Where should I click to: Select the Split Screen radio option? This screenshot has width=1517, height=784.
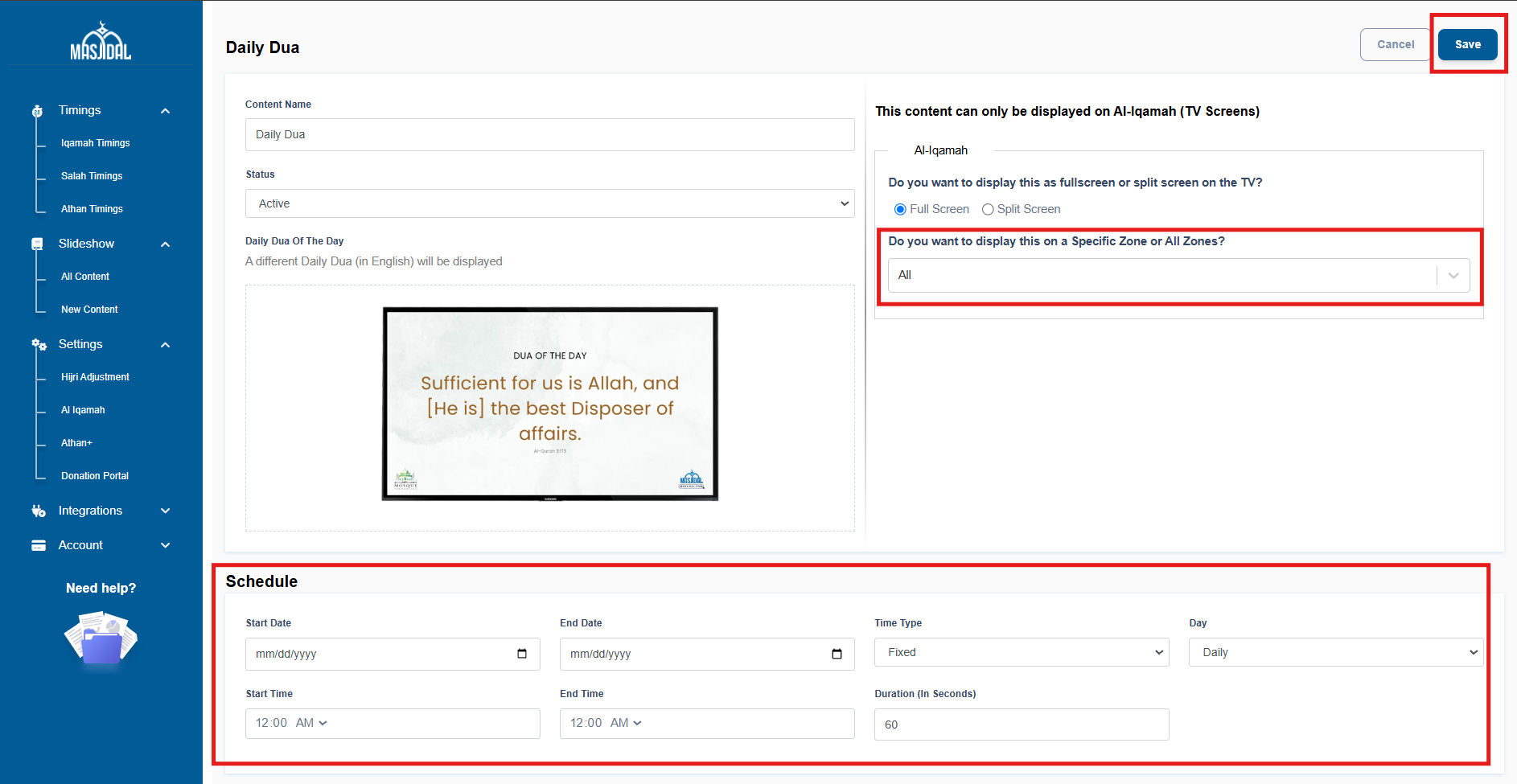tap(988, 209)
